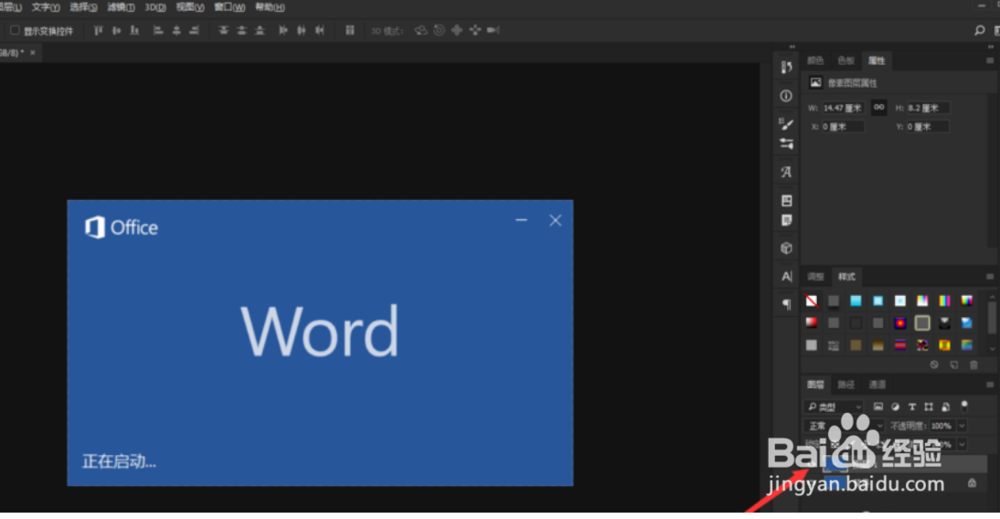Image resolution: width=1000 pixels, height=519 pixels.
Task: Open the search magnifier icon
Action: coord(980,30)
